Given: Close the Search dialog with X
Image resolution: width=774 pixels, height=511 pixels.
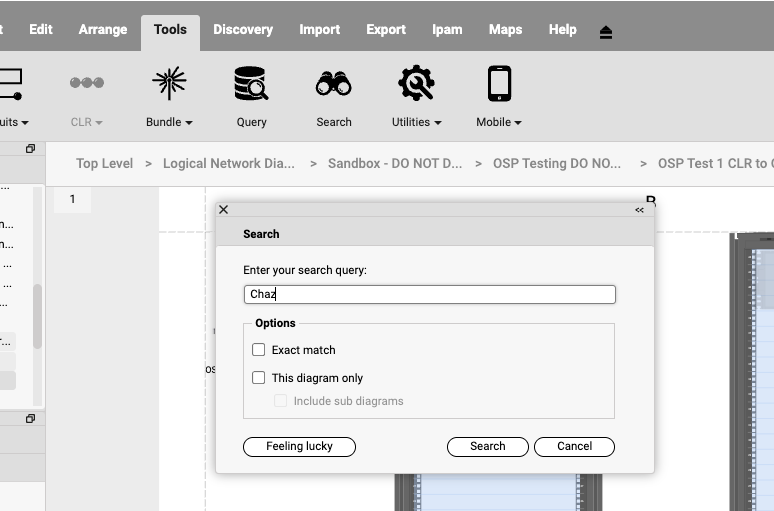Looking at the screenshot, I should point(224,210).
